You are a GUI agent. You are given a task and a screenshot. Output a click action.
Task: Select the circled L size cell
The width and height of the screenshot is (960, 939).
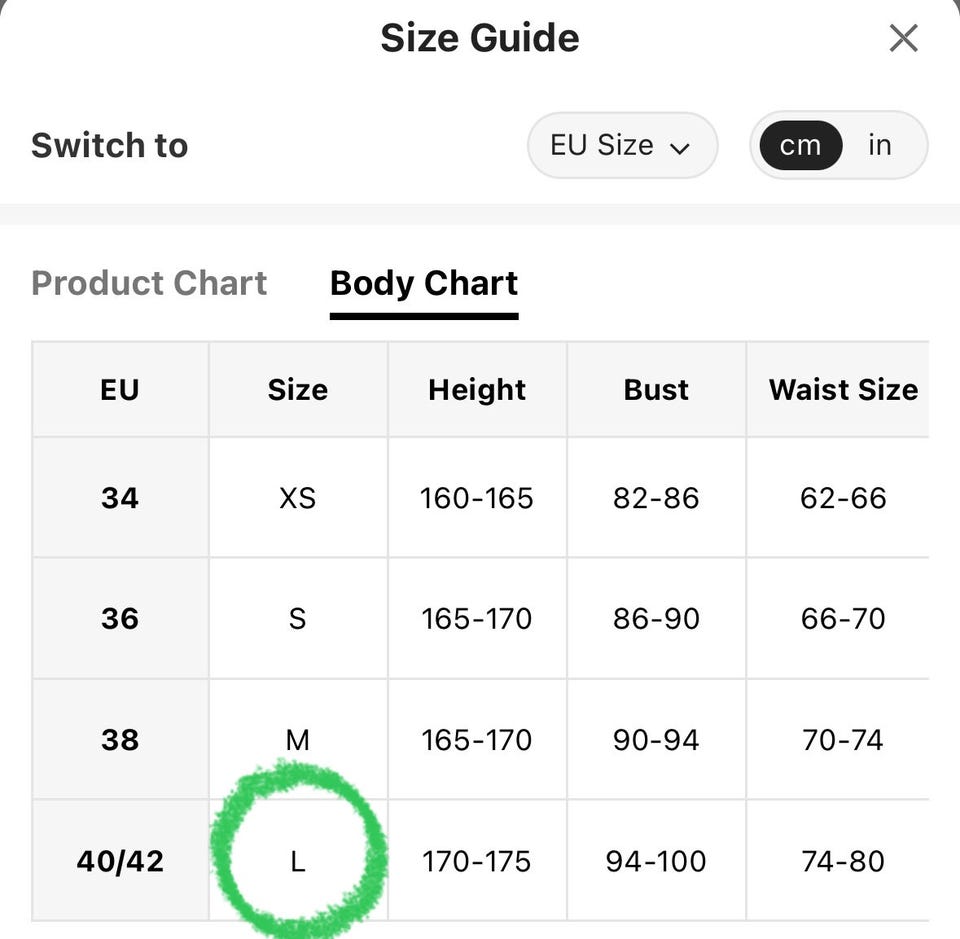coord(298,861)
